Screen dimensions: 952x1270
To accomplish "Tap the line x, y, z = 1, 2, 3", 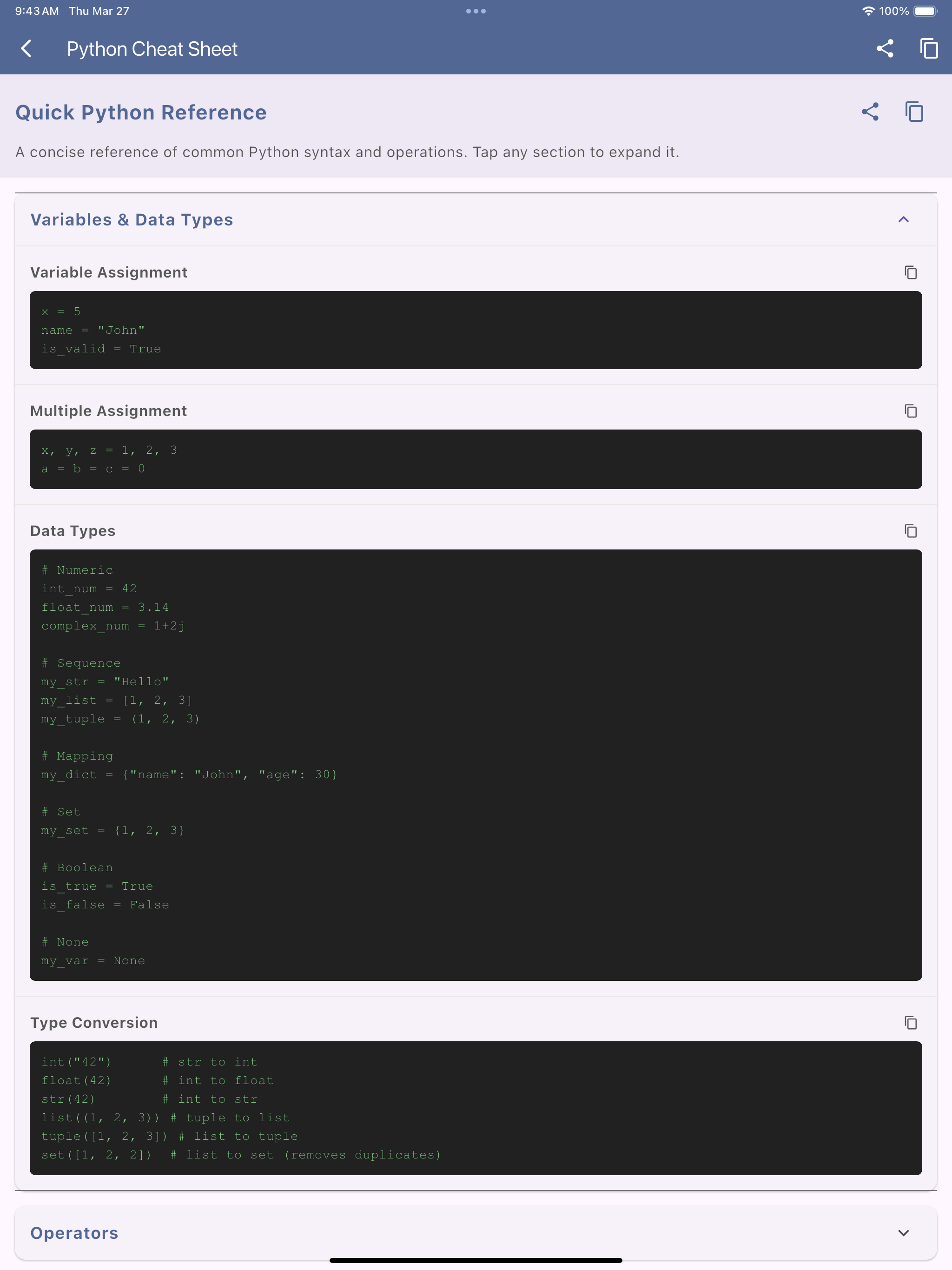I will (x=109, y=450).
